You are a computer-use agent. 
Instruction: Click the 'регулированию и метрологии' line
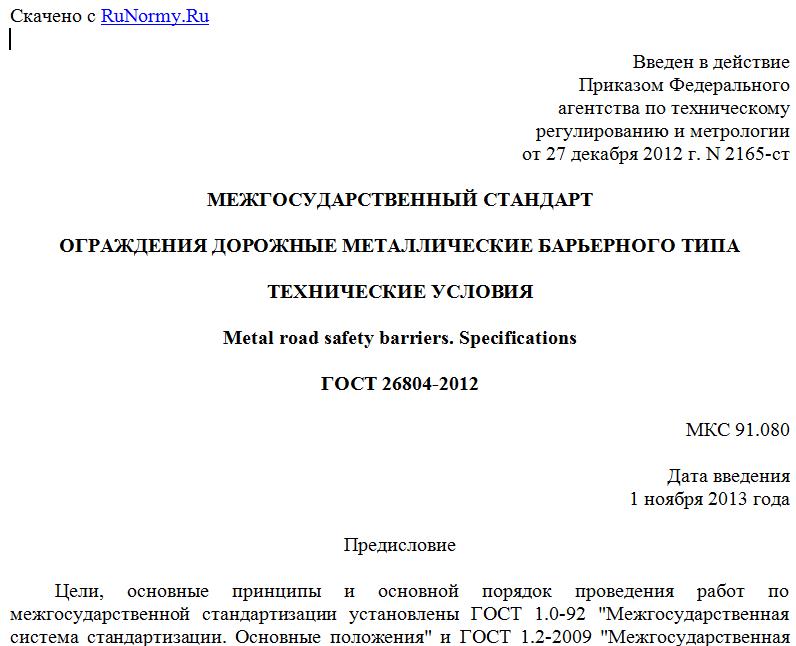coord(662,131)
